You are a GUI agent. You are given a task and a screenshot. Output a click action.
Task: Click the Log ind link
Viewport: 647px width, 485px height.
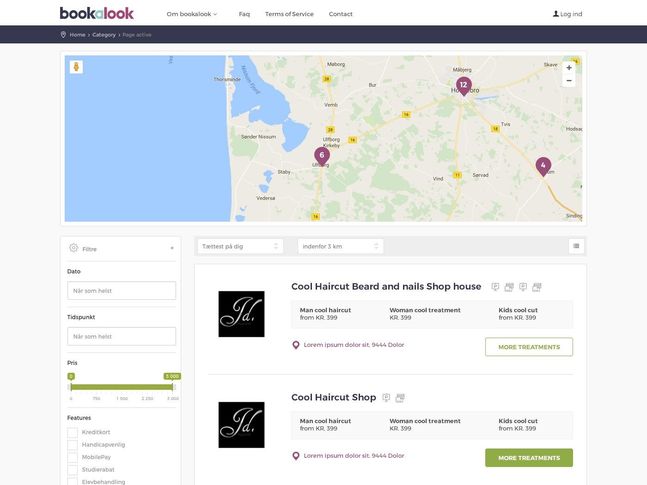point(567,14)
